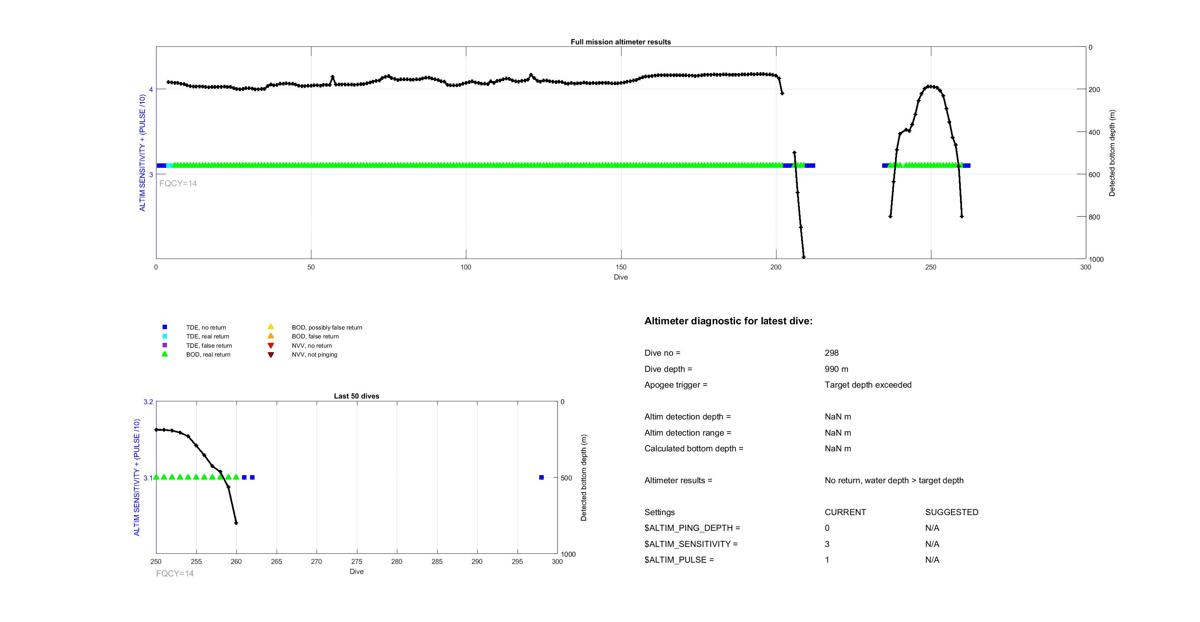Click 'Detected bottom depth (m)' axis label of top plot

click(1111, 153)
